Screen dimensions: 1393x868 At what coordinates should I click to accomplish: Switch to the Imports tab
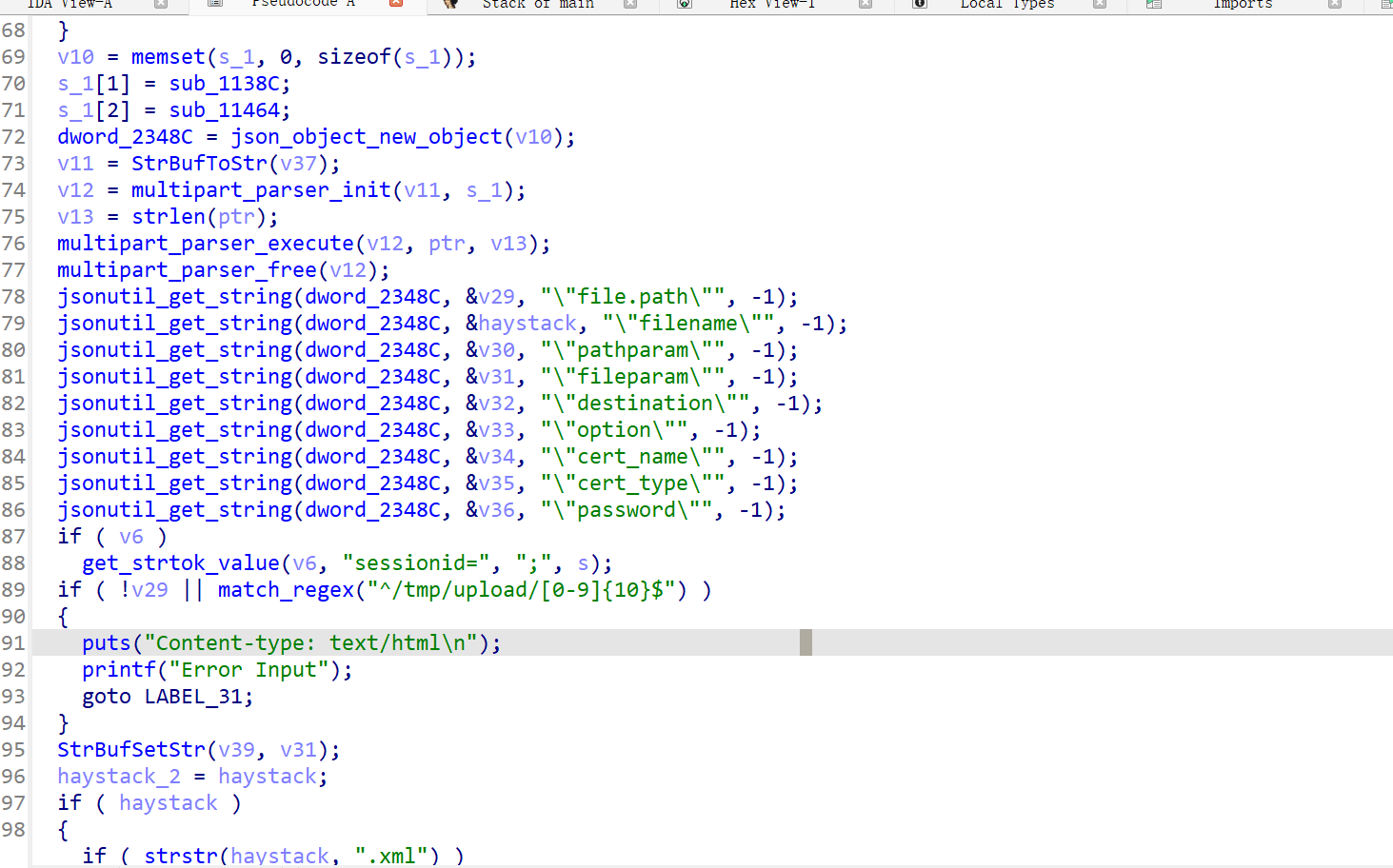1243,4
